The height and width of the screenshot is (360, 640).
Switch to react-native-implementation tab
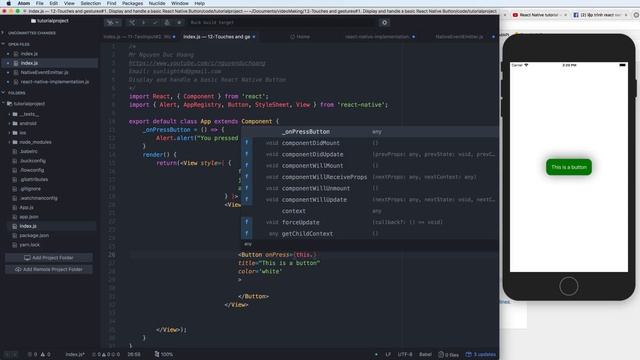[x=378, y=37]
